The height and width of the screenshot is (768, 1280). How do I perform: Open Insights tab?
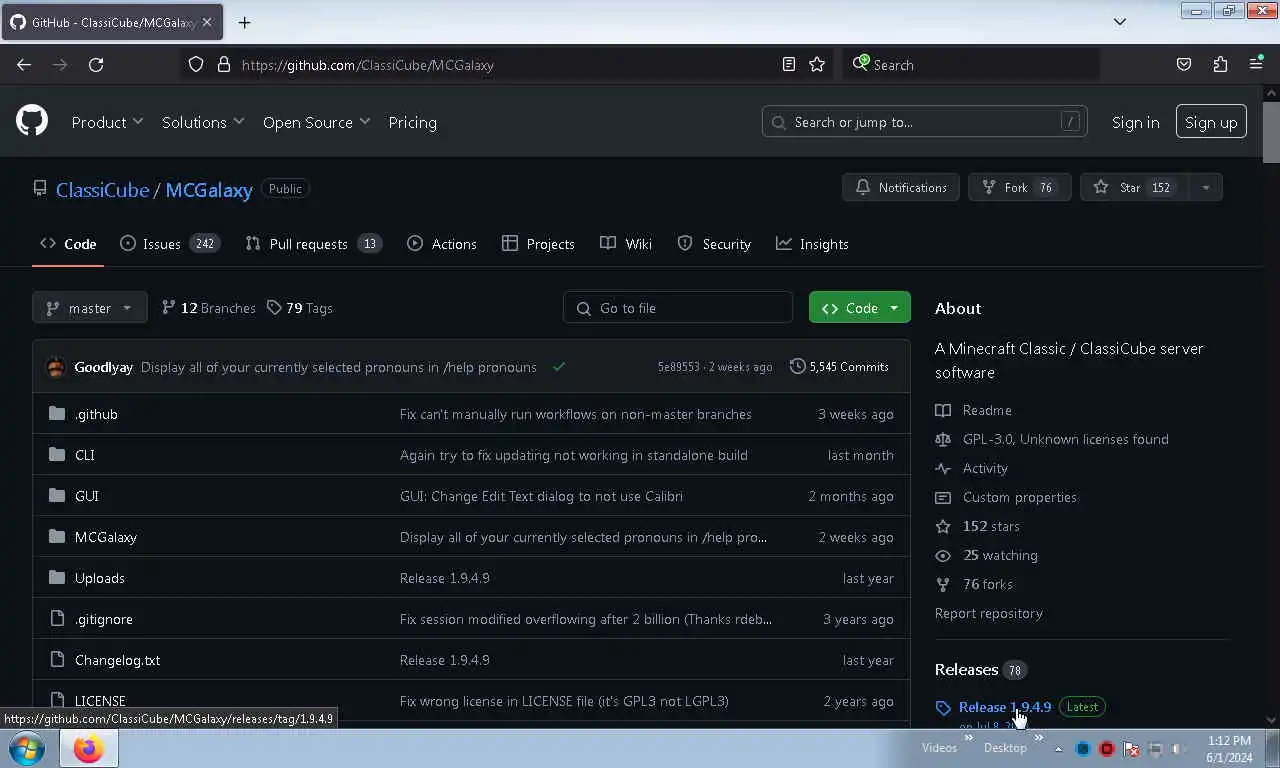coord(812,244)
